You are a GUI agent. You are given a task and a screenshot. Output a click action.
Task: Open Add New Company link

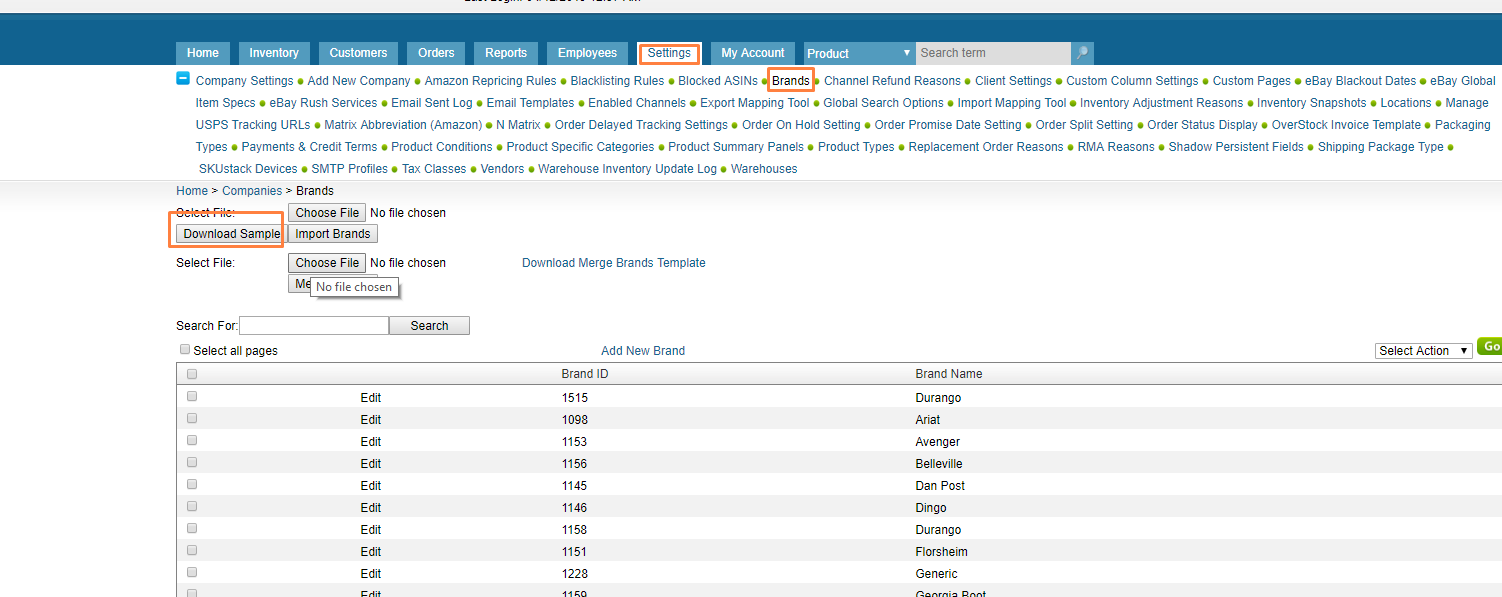click(x=359, y=81)
